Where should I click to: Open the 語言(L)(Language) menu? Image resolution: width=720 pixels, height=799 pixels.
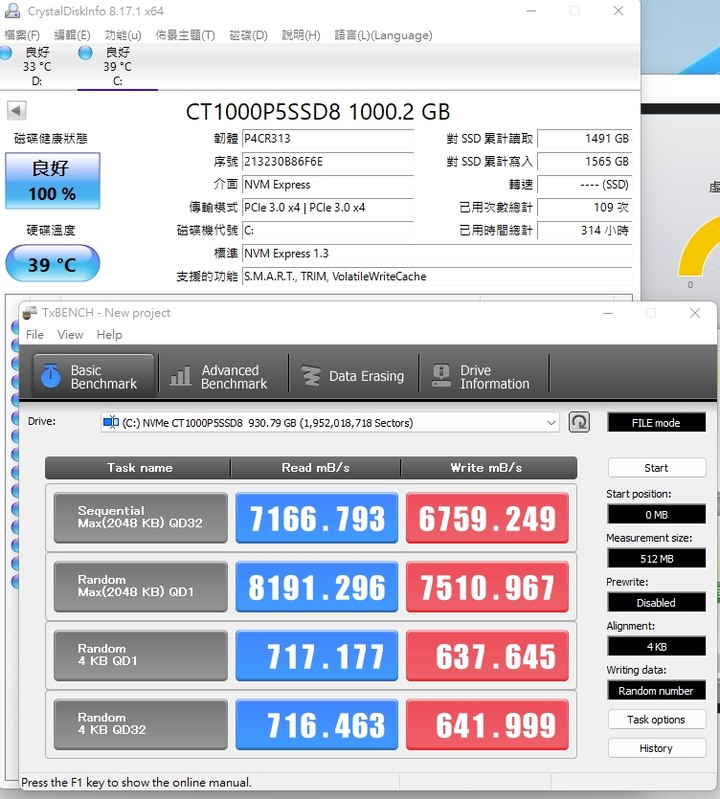(x=383, y=35)
